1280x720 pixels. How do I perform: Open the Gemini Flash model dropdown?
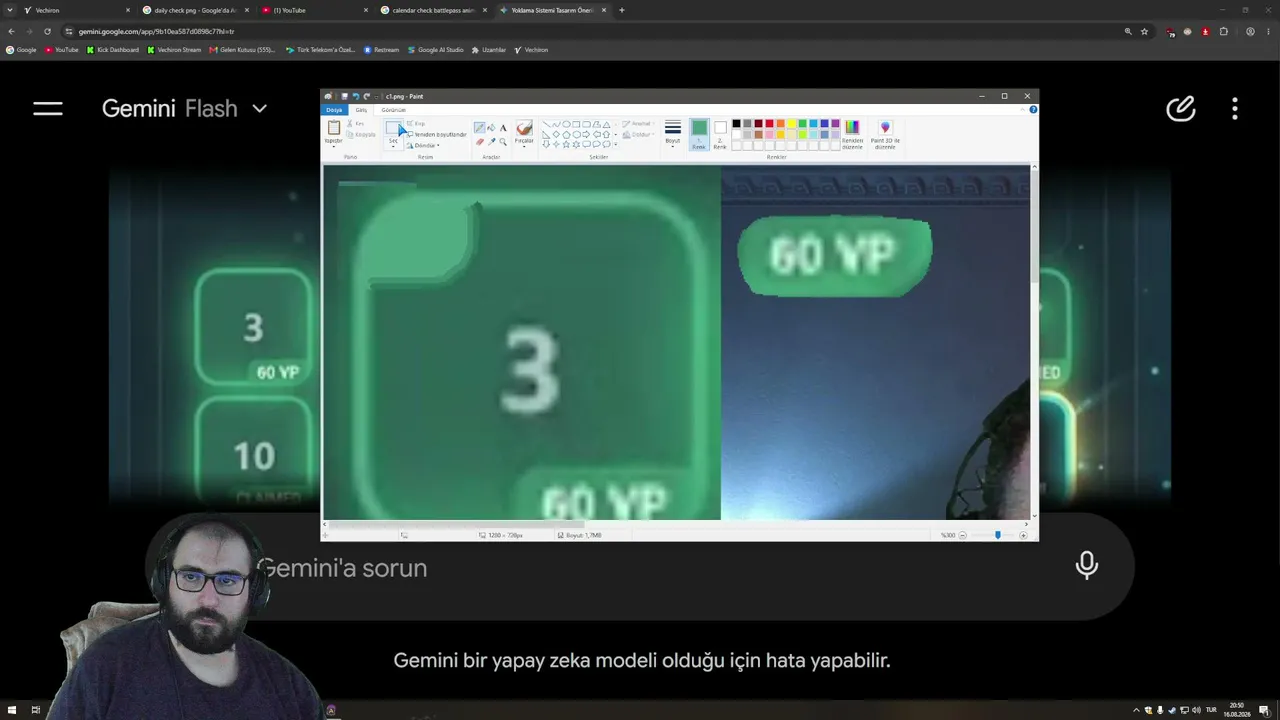click(185, 108)
